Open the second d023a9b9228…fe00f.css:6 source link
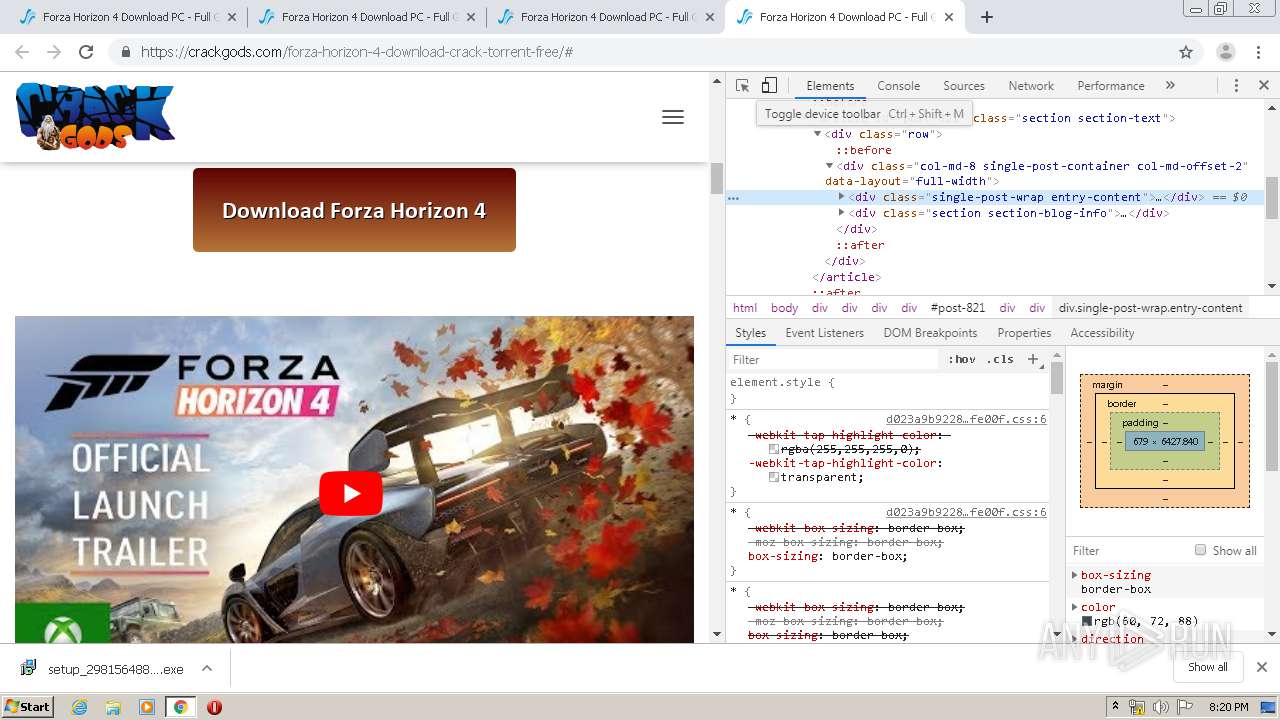Image resolution: width=1280 pixels, height=720 pixels. (x=966, y=512)
